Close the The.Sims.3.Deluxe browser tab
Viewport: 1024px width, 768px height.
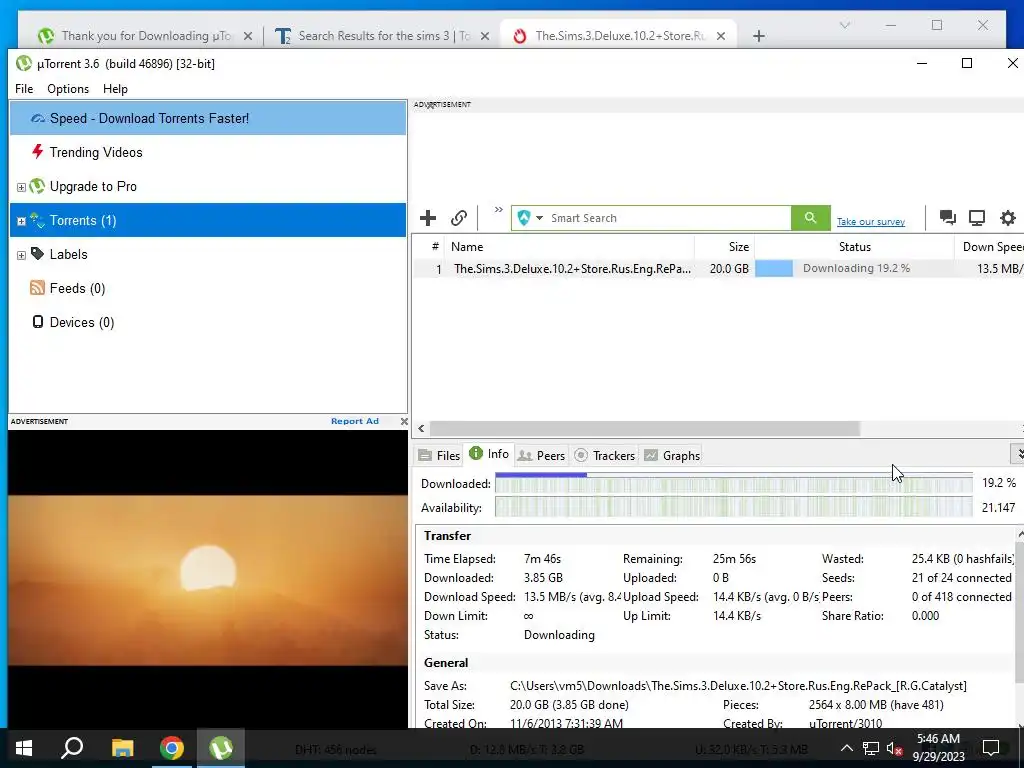pyautogui.click(x=721, y=36)
